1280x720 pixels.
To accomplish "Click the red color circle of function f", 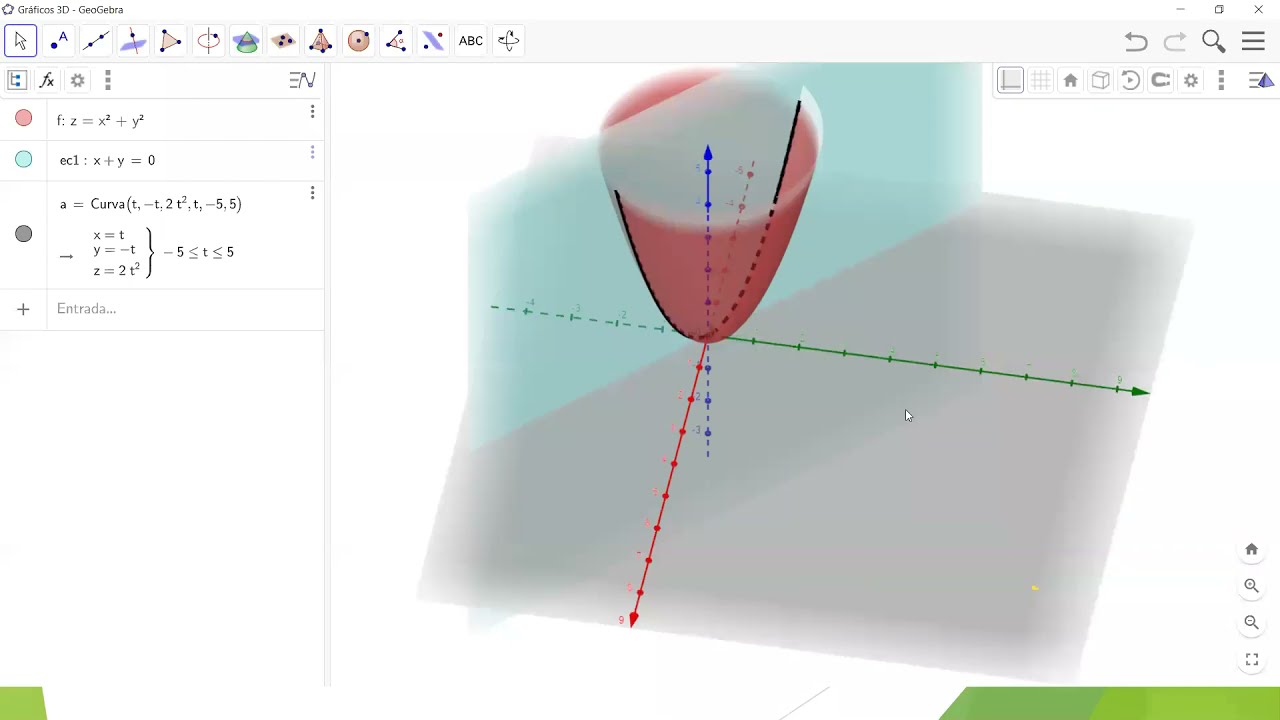I will pos(23,118).
